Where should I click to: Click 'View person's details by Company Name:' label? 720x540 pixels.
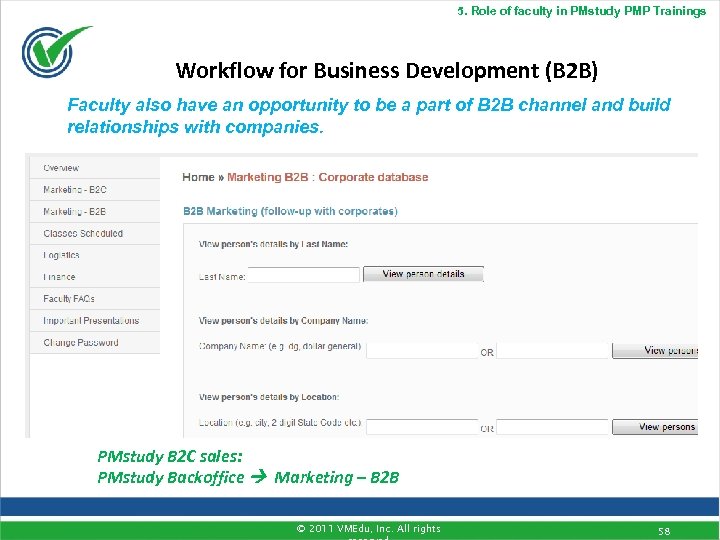click(x=283, y=321)
